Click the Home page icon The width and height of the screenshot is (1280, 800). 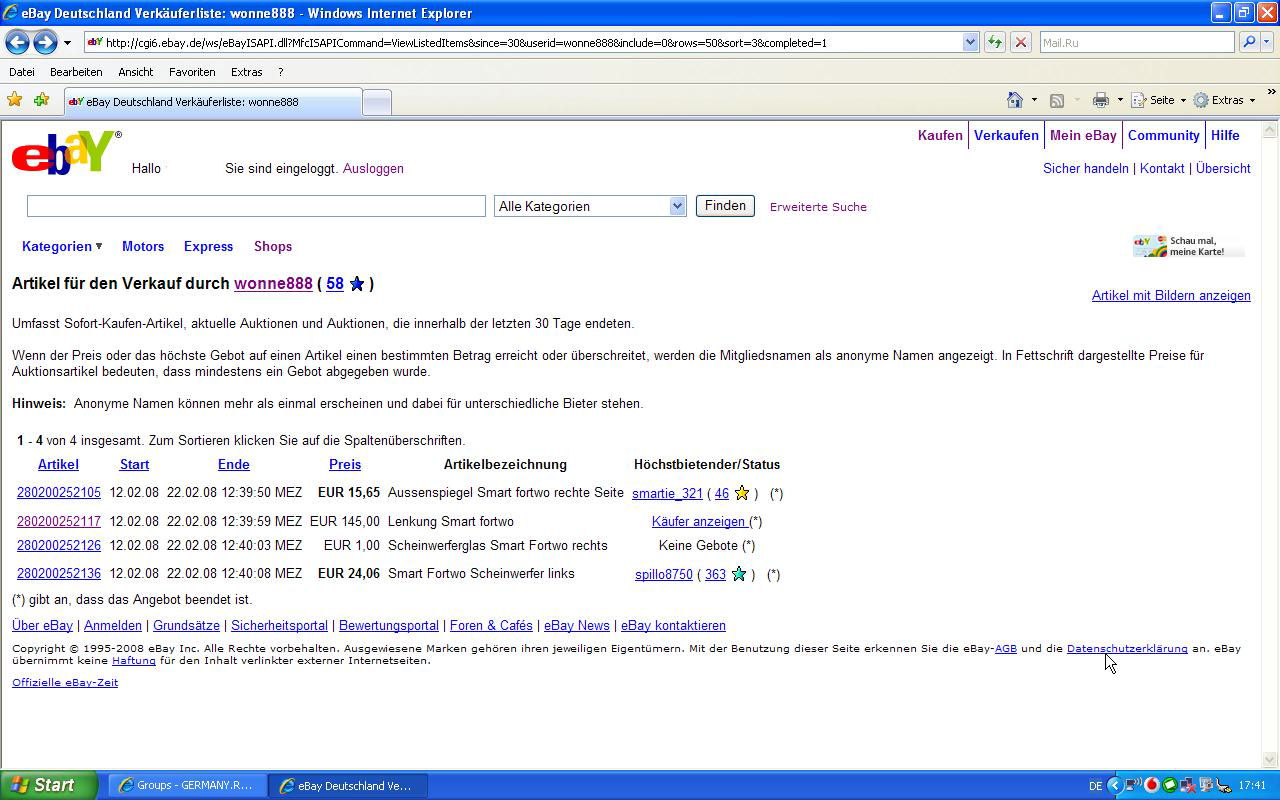1015,100
